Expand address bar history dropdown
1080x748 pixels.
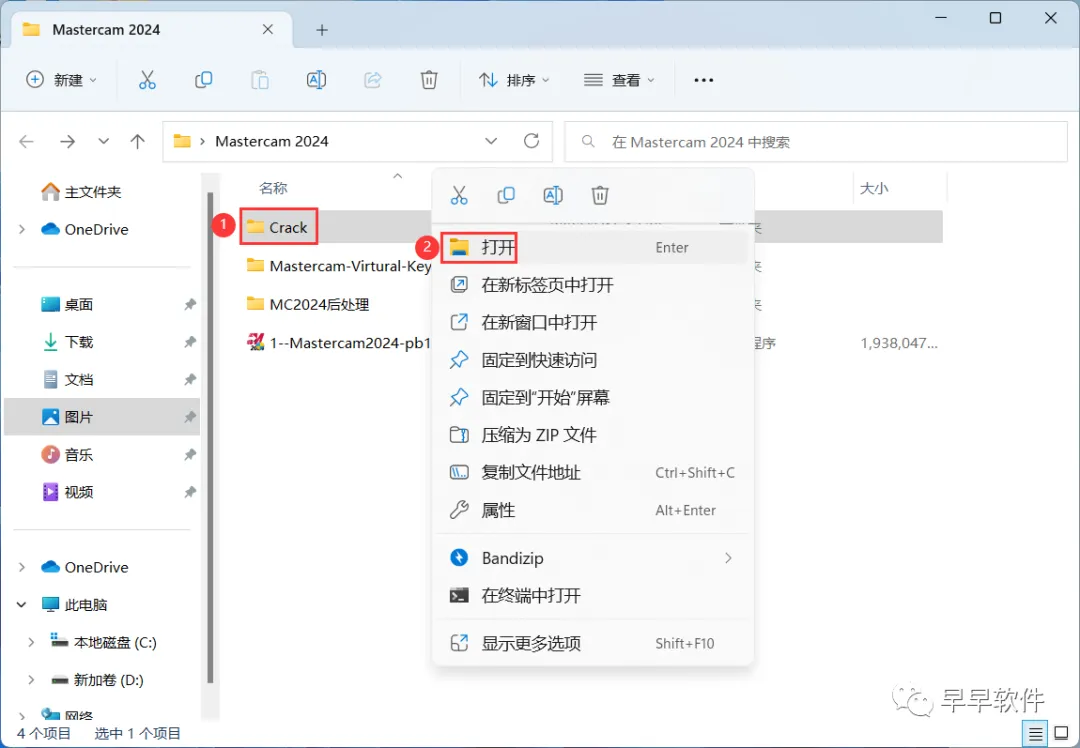coord(491,141)
